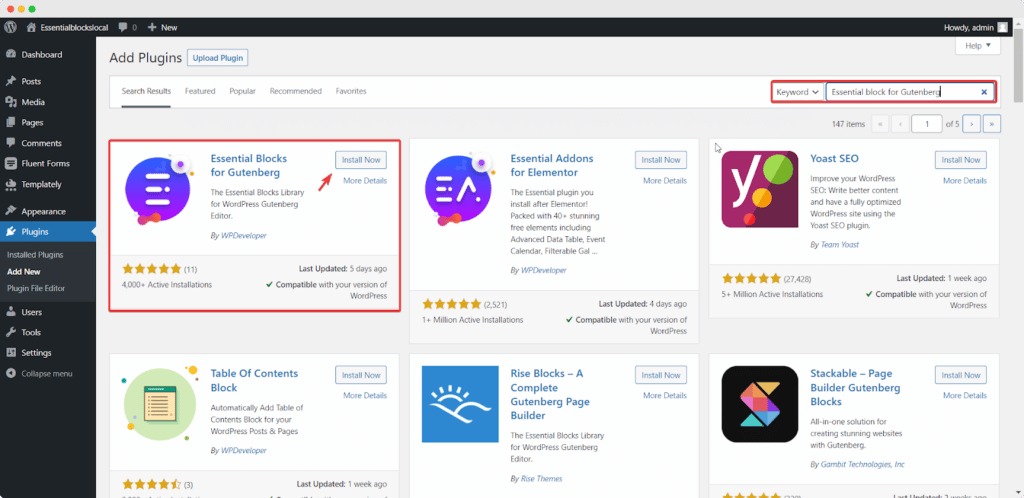Jump to last page of results

992,124
